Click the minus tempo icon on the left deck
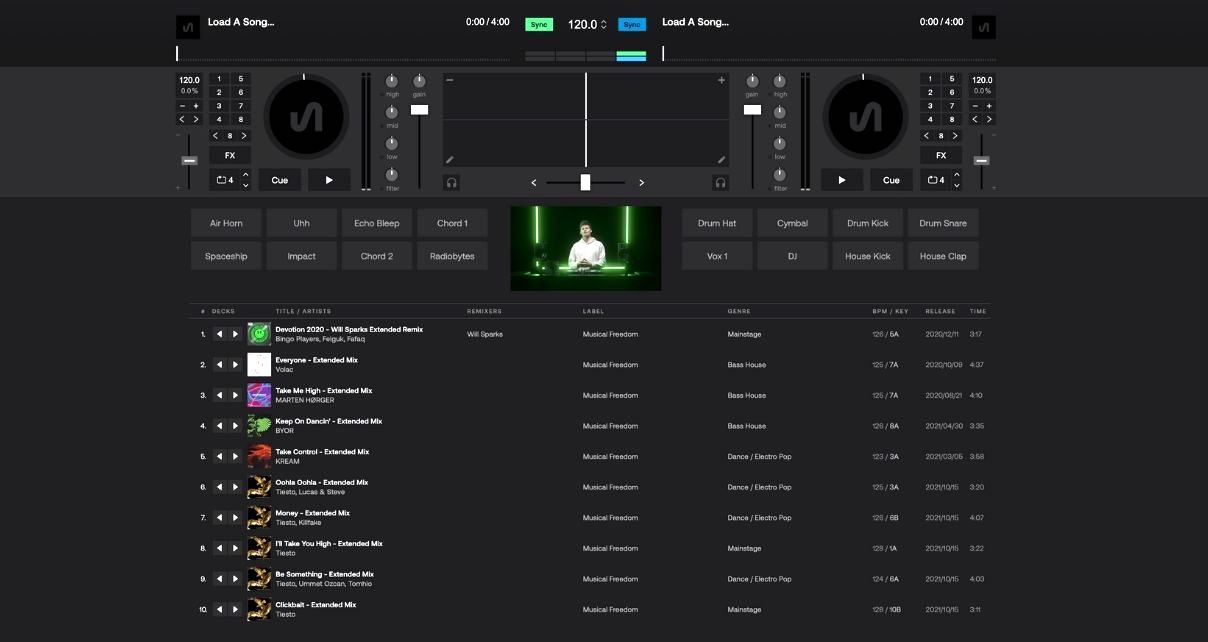The image size is (1208, 642). click(180, 105)
